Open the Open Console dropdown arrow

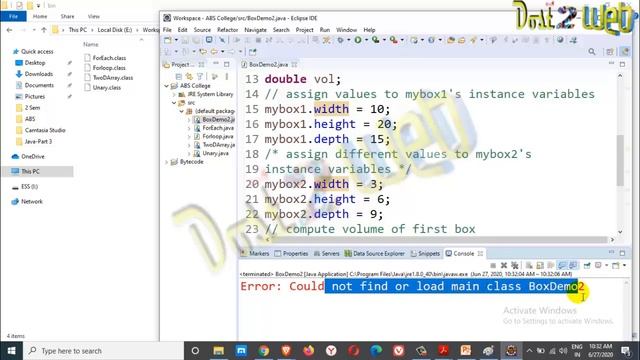(624, 265)
